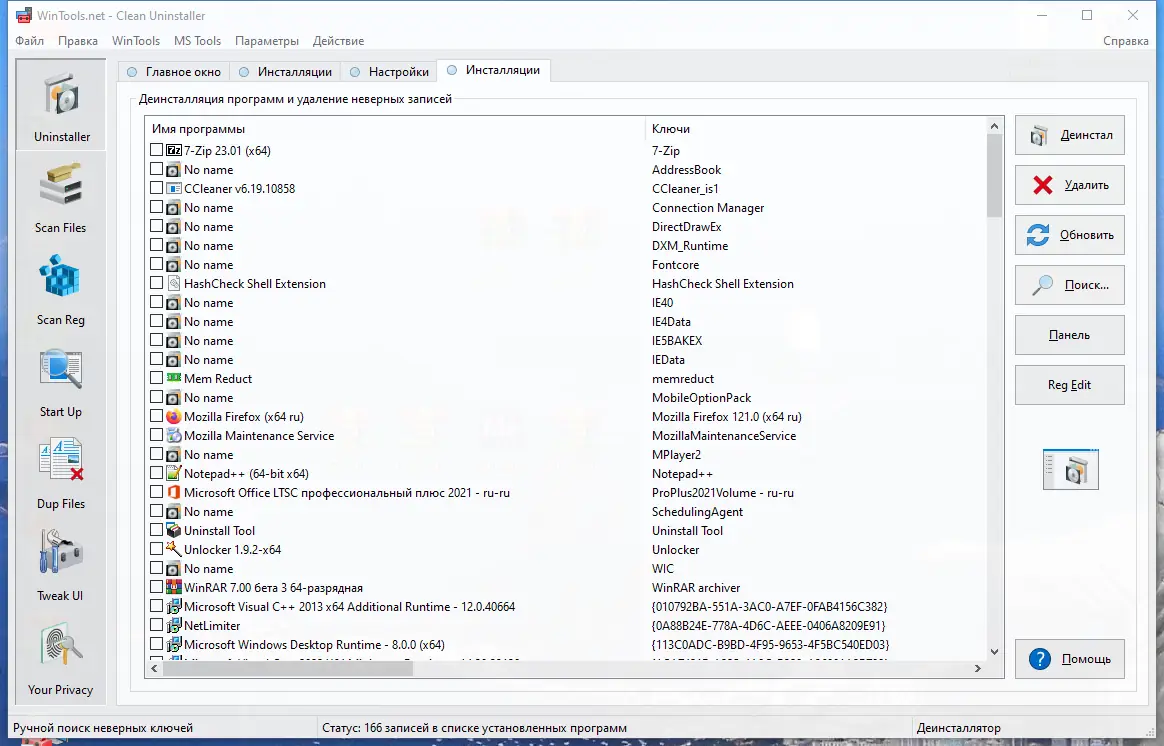This screenshot has height=746, width=1164.
Task: Click the NetLimiter installer icon
Action: [x=173, y=625]
